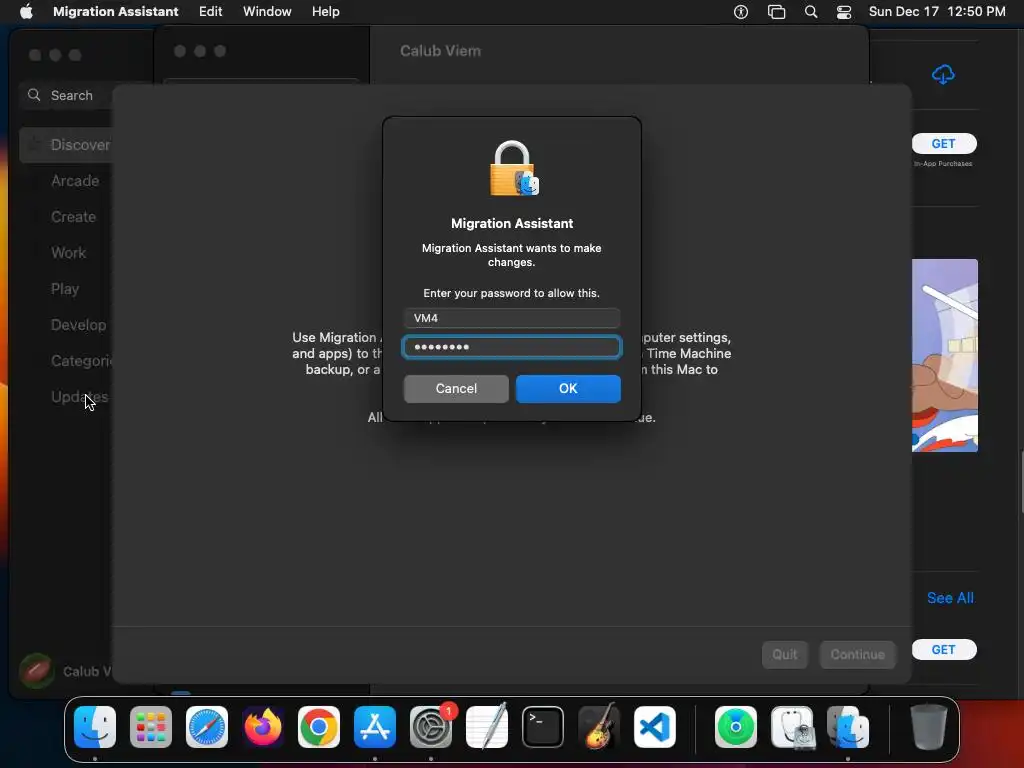Open Disk Utility from the Dock
This screenshot has width=1024, height=768.
pos(792,727)
